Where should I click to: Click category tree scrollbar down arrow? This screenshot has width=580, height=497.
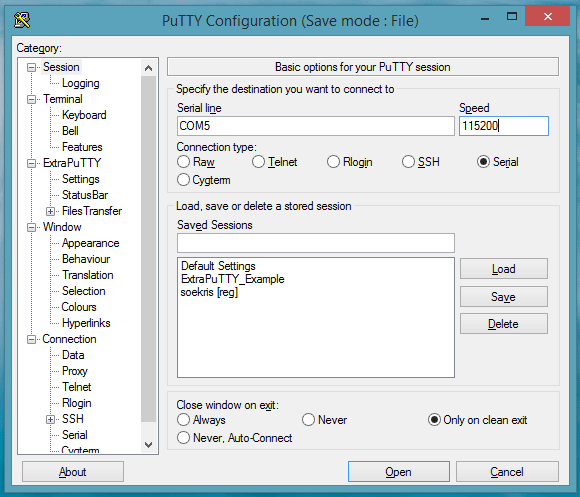click(x=149, y=444)
